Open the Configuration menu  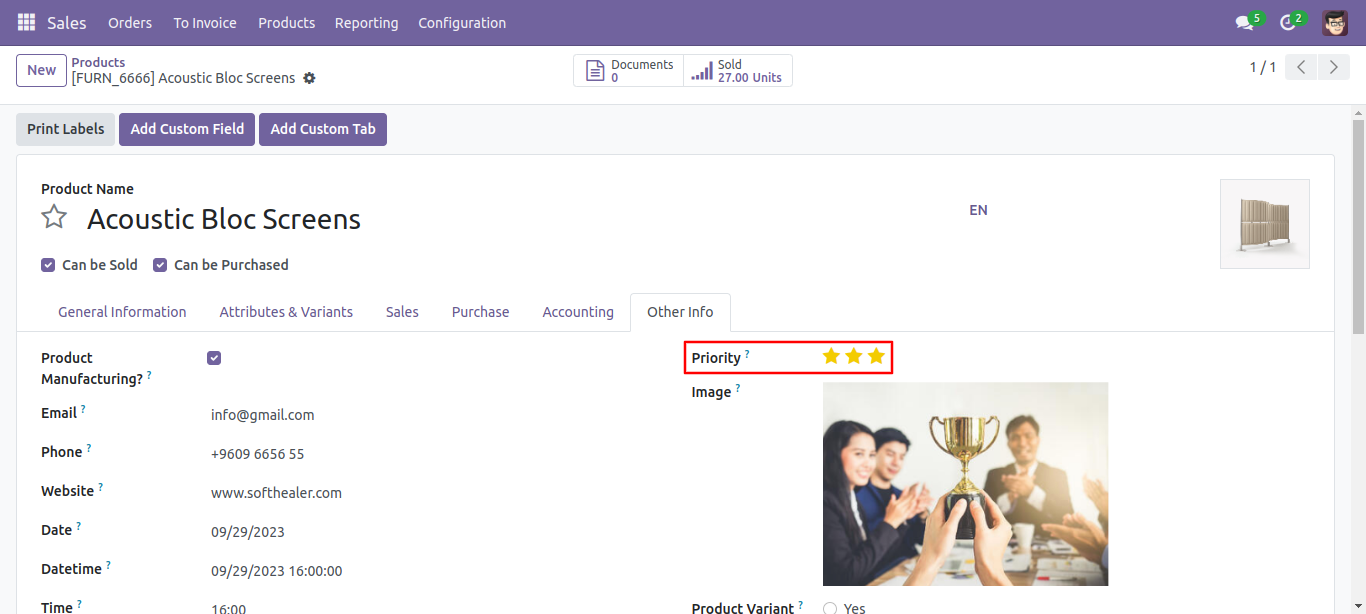[462, 22]
